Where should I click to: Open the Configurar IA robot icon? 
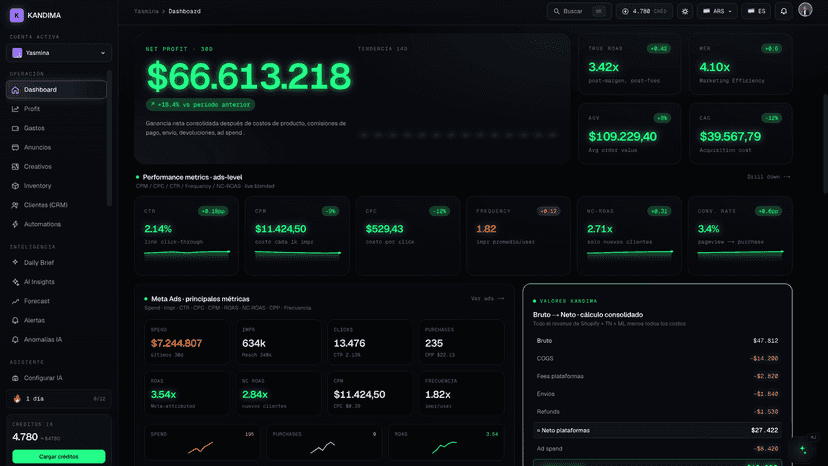[15, 378]
